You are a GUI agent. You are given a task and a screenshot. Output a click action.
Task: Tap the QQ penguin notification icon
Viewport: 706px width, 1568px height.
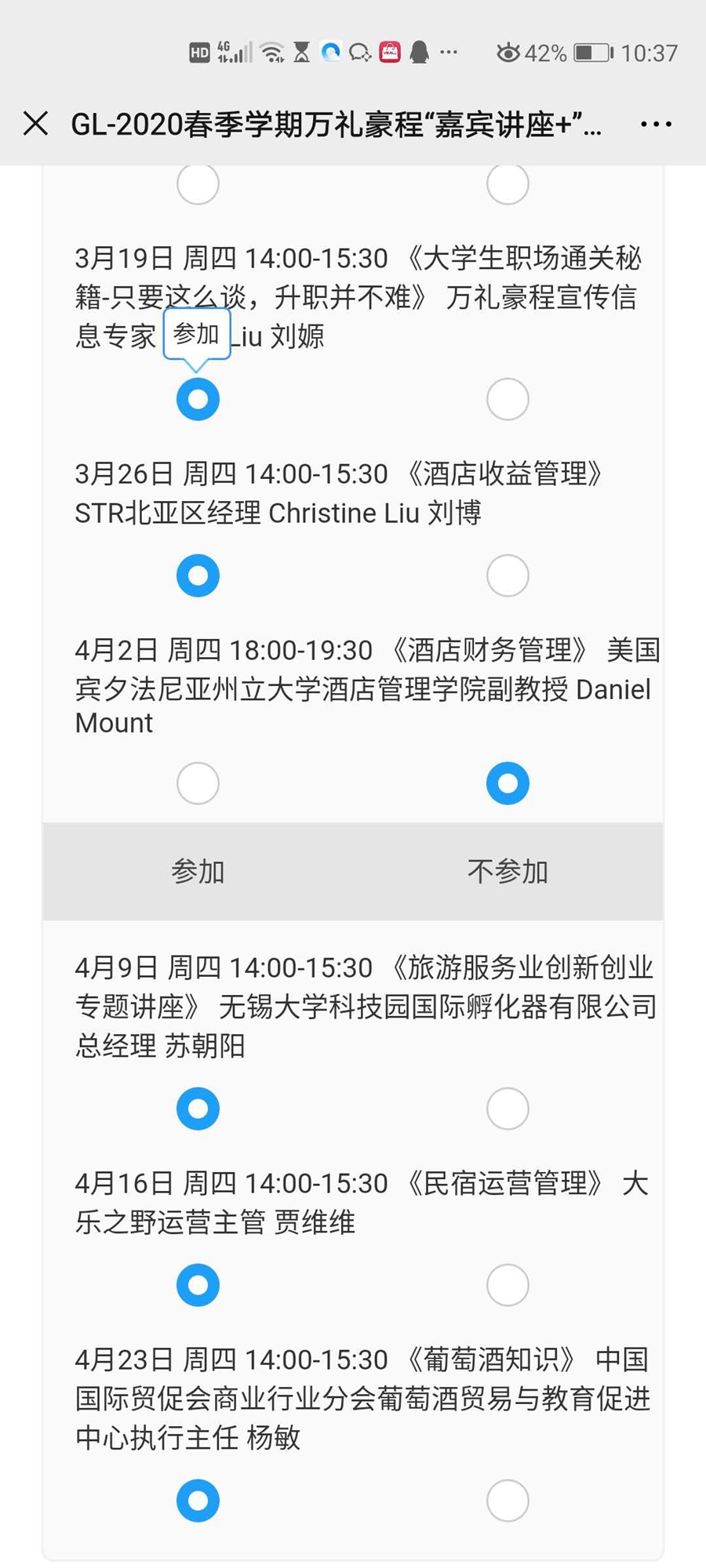(x=420, y=53)
